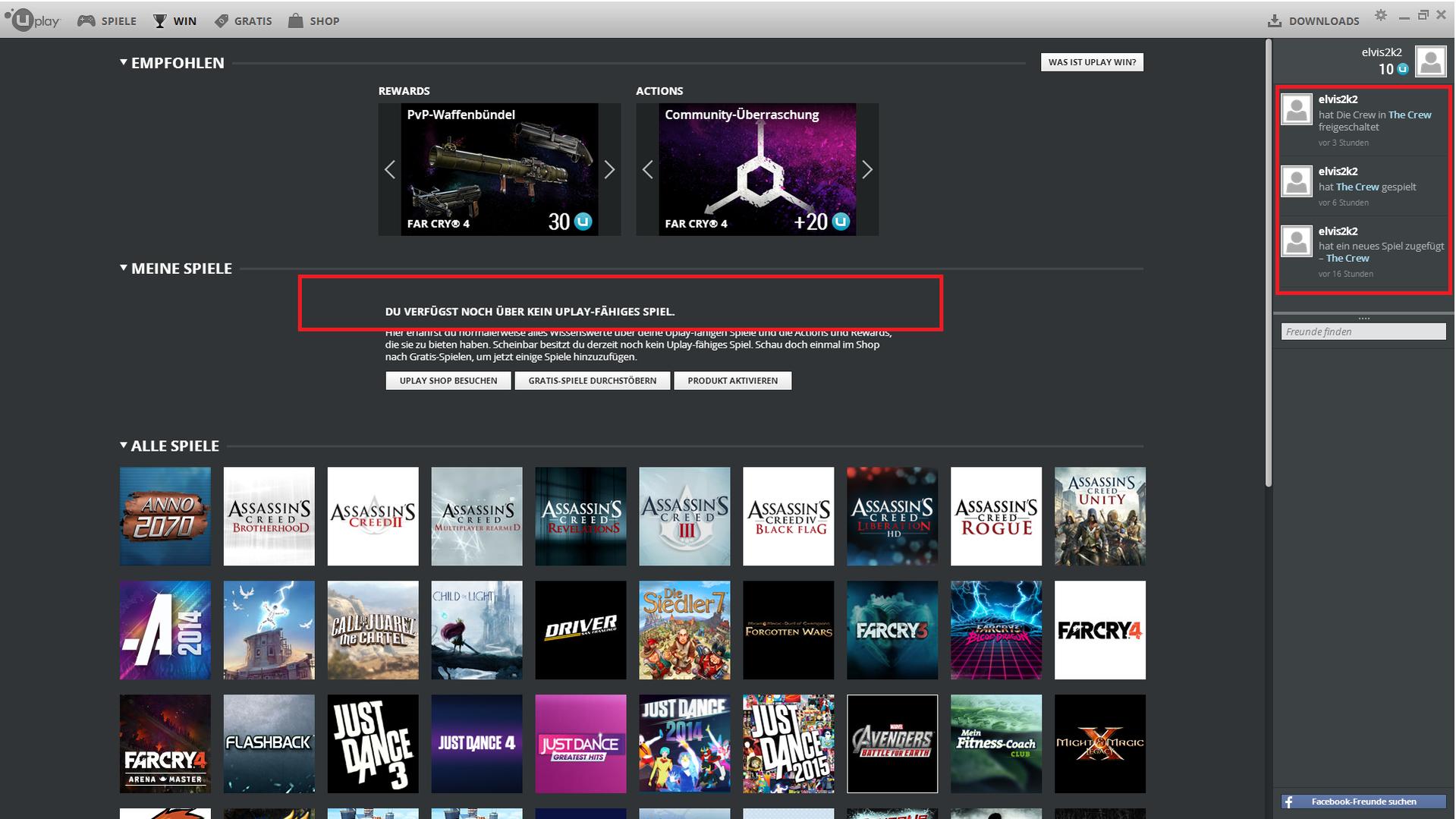
Task: Open Assassin's Creed IV Black Flag tile
Action: pyautogui.click(x=788, y=516)
